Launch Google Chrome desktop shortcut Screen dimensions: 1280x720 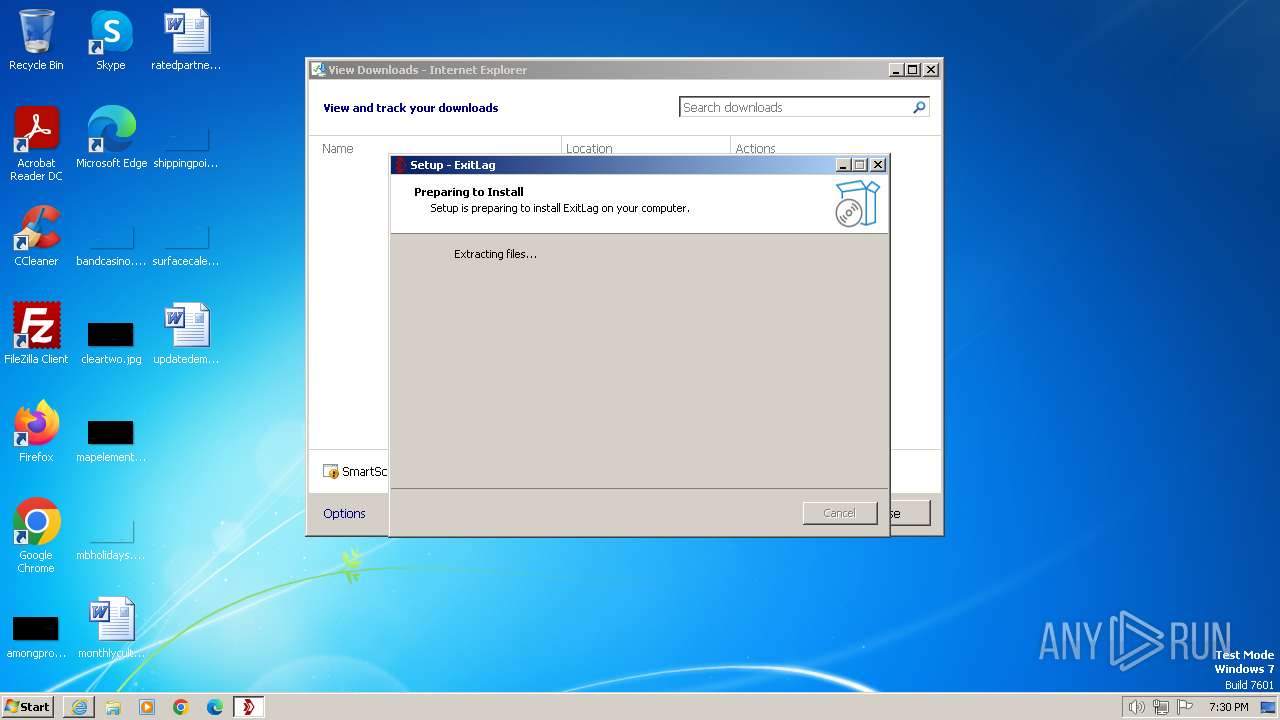(x=36, y=535)
